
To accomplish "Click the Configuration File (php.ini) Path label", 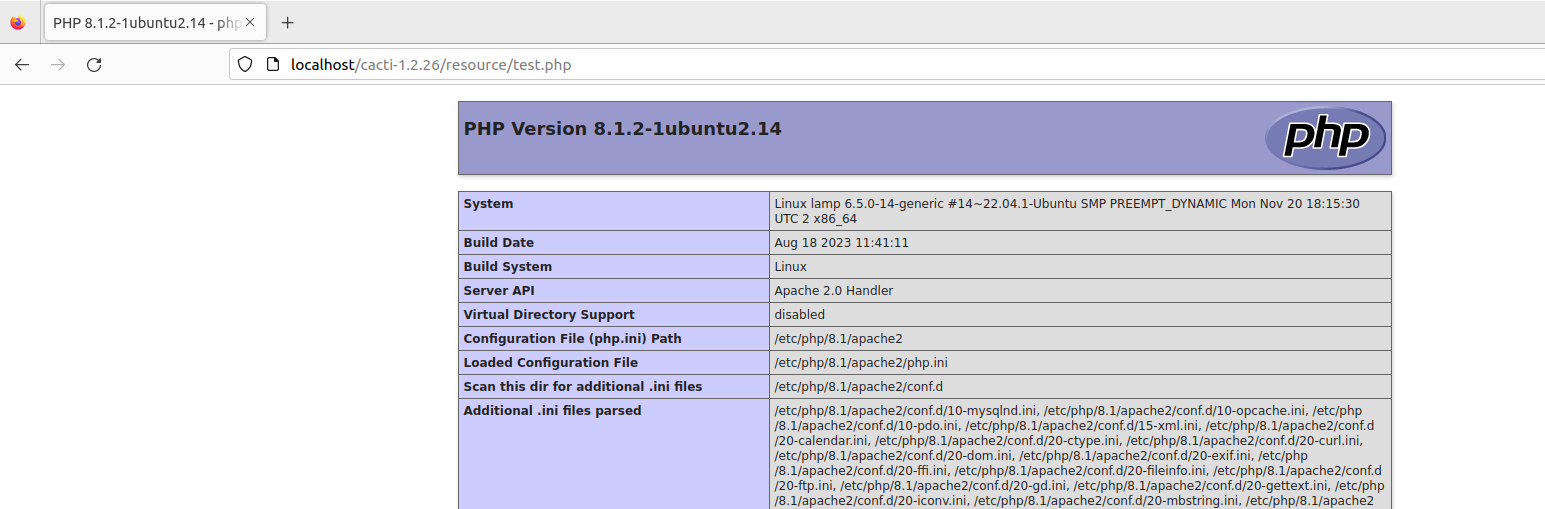I will (573, 339).
